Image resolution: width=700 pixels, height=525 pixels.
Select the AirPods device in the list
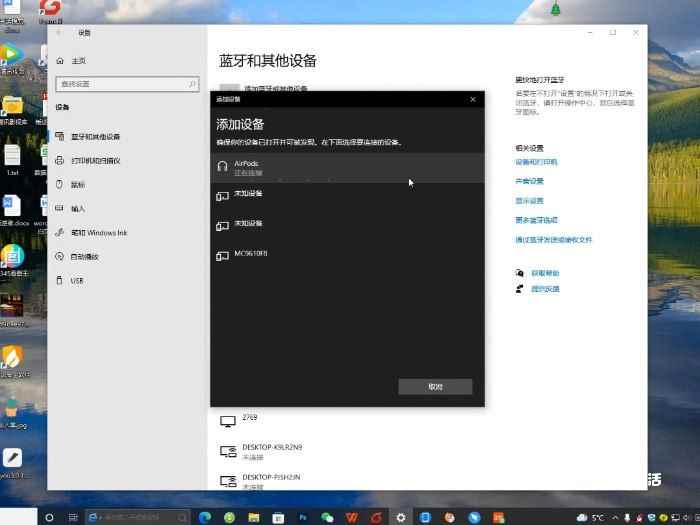[347, 168]
